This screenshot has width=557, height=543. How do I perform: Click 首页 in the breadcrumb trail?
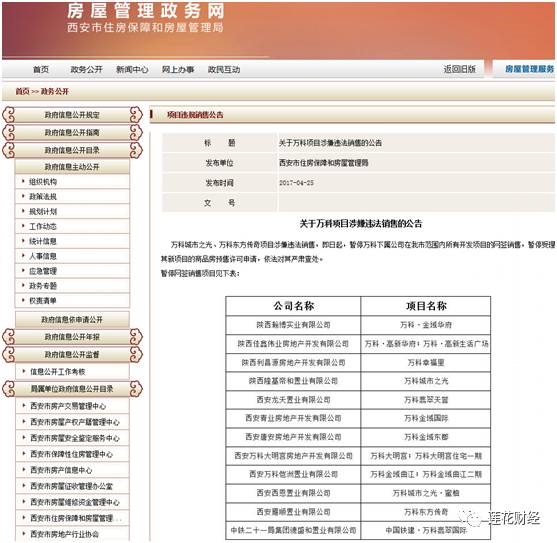pyautogui.click(x=22, y=91)
